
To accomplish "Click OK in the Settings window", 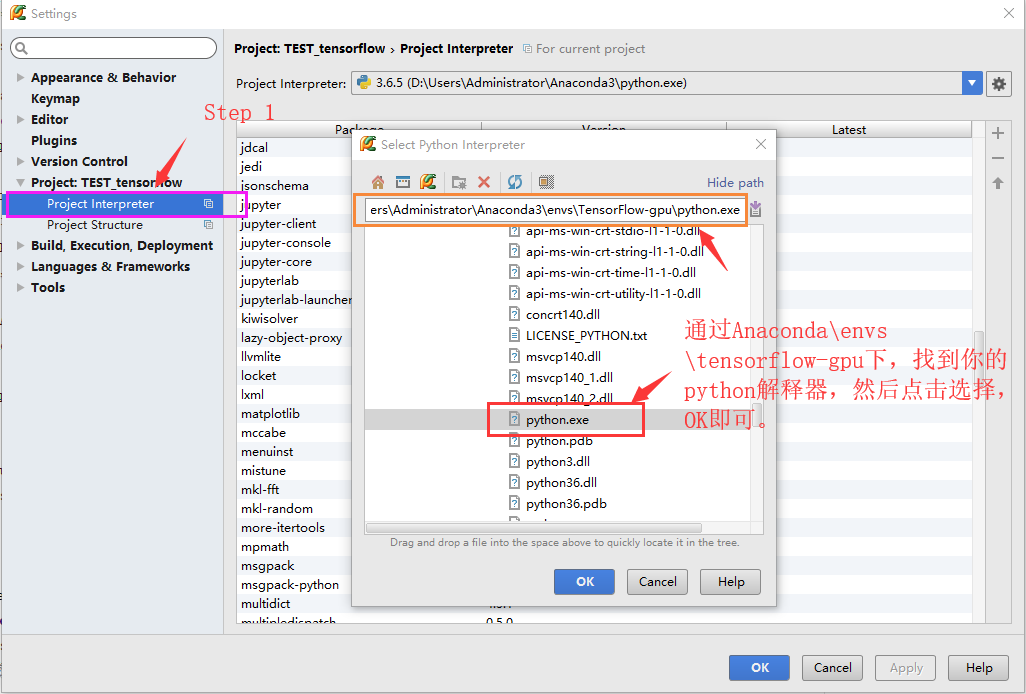I will pyautogui.click(x=759, y=668).
